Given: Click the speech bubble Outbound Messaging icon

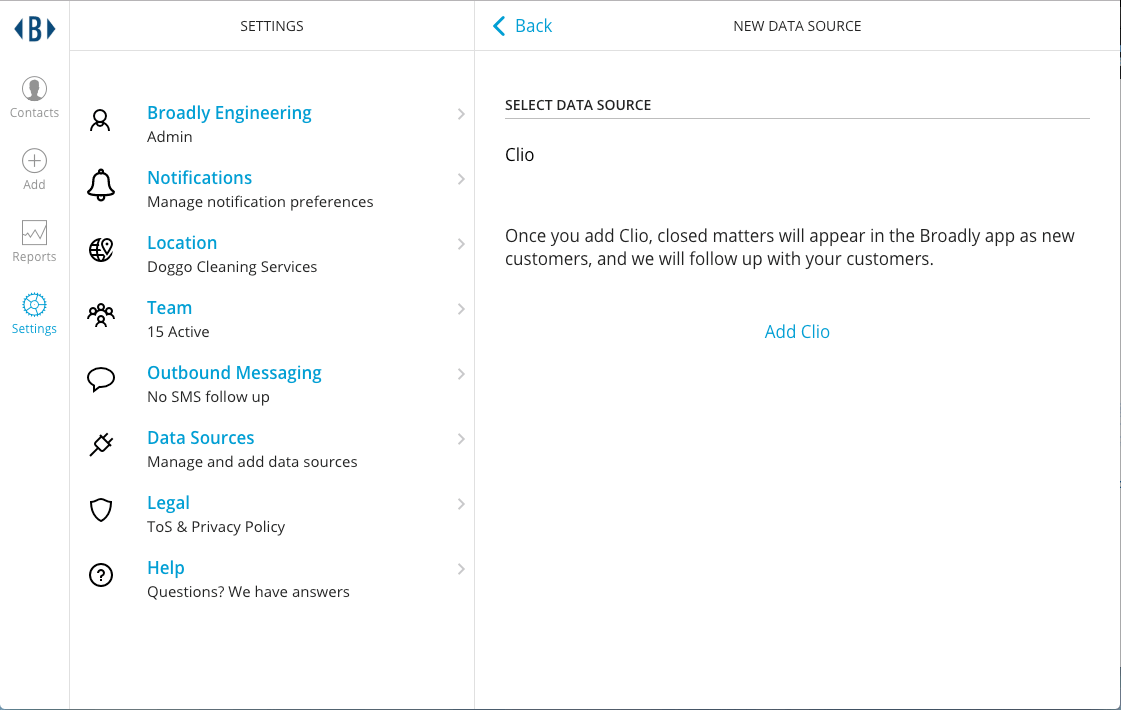Looking at the screenshot, I should click(101, 380).
